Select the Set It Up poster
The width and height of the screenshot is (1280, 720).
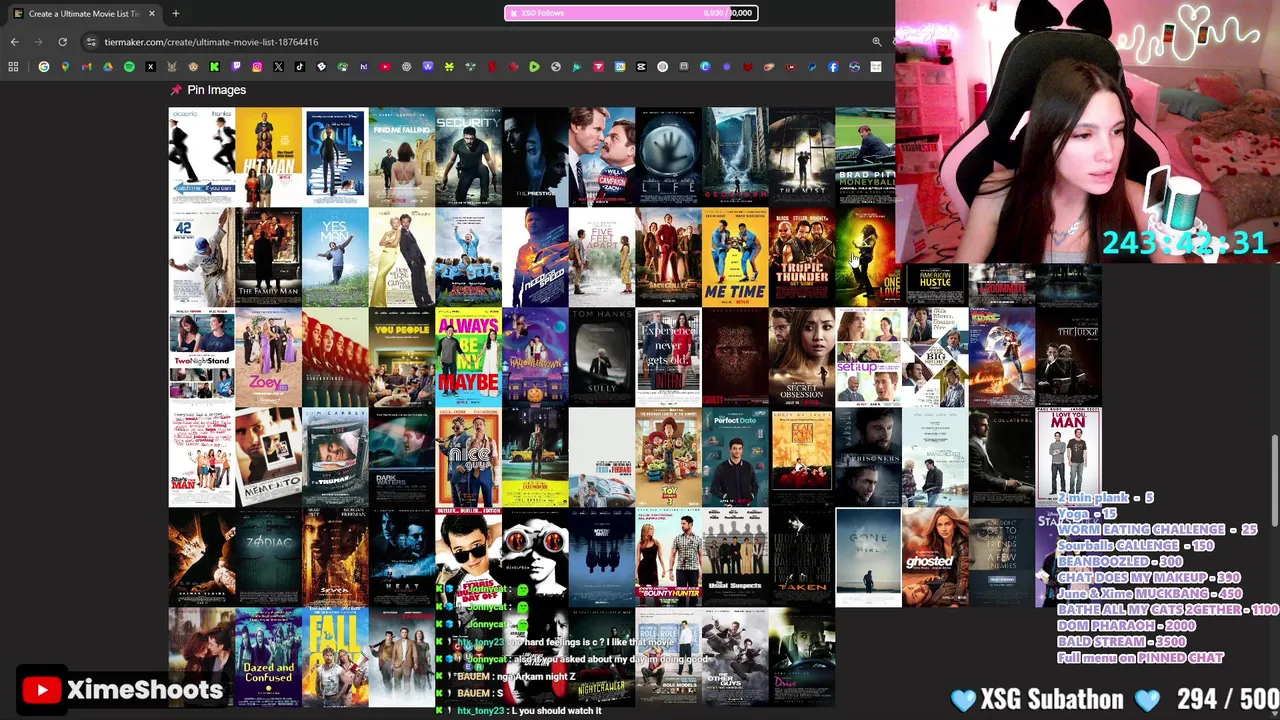[868, 357]
